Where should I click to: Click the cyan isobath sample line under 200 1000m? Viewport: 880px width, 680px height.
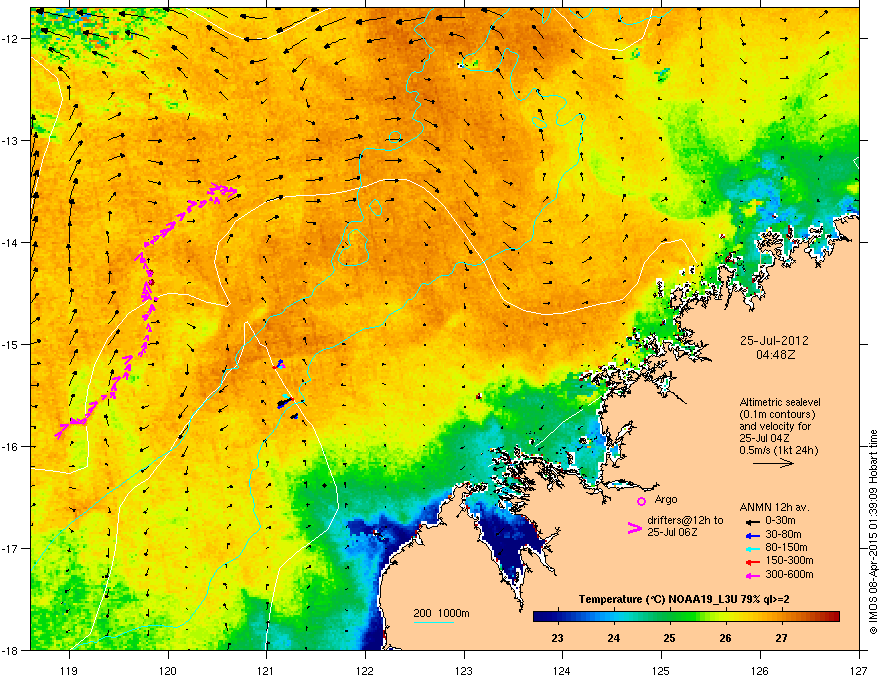tap(433, 622)
